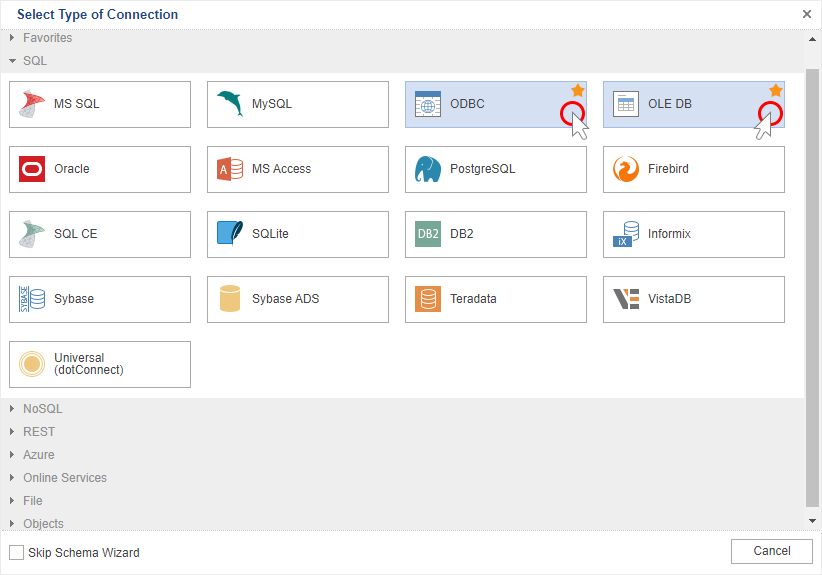
Task: Pick the Firebird logo icon
Action: [626, 169]
